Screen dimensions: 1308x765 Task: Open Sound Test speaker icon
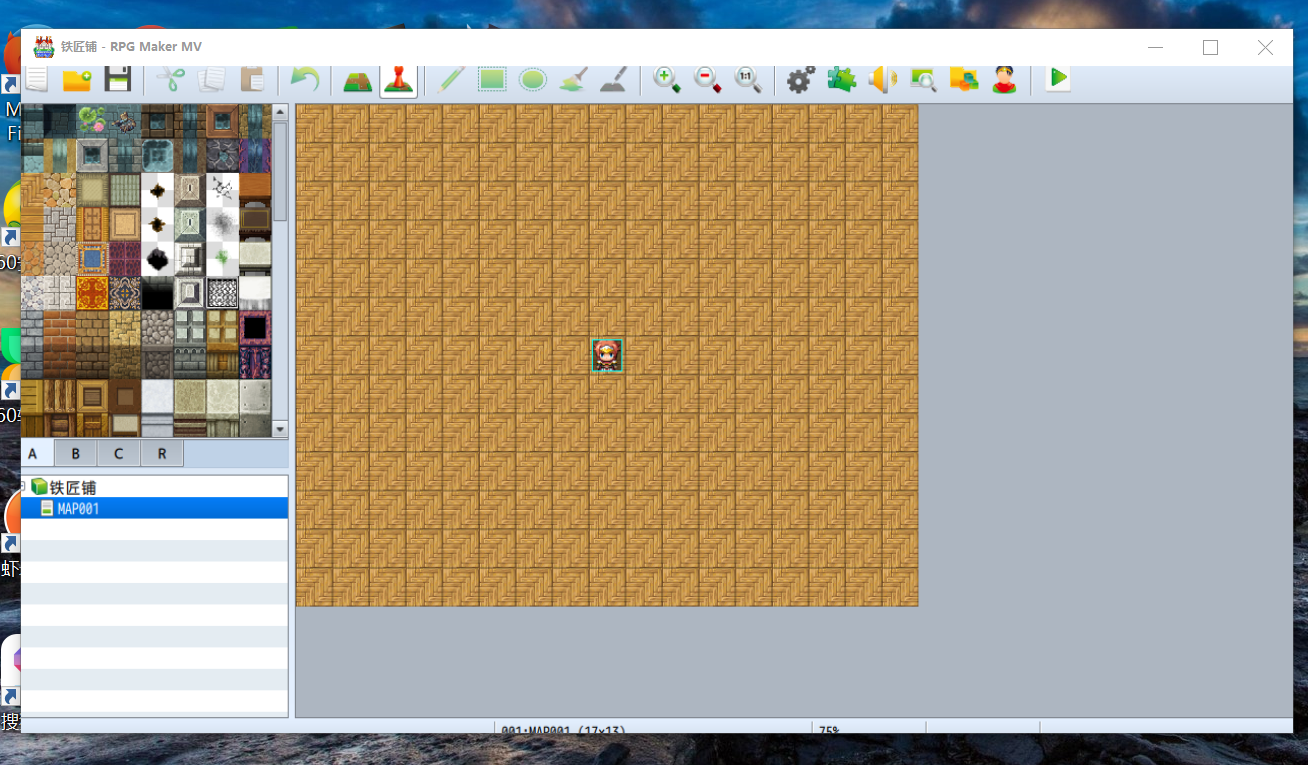click(x=883, y=79)
